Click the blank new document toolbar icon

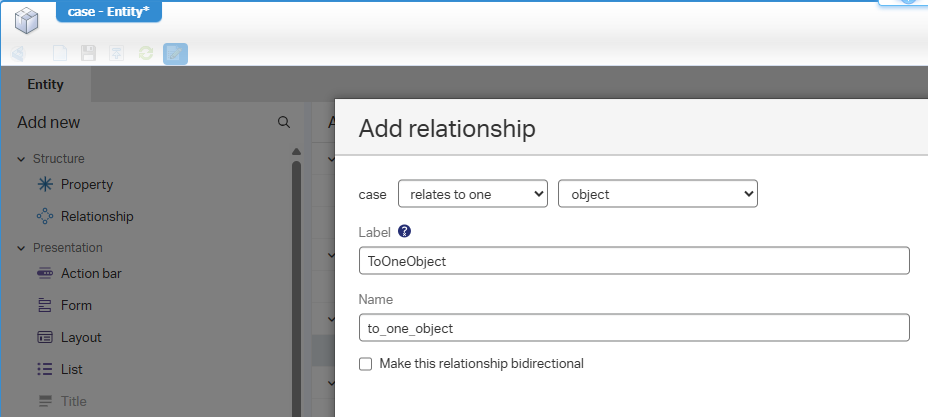[x=60, y=54]
